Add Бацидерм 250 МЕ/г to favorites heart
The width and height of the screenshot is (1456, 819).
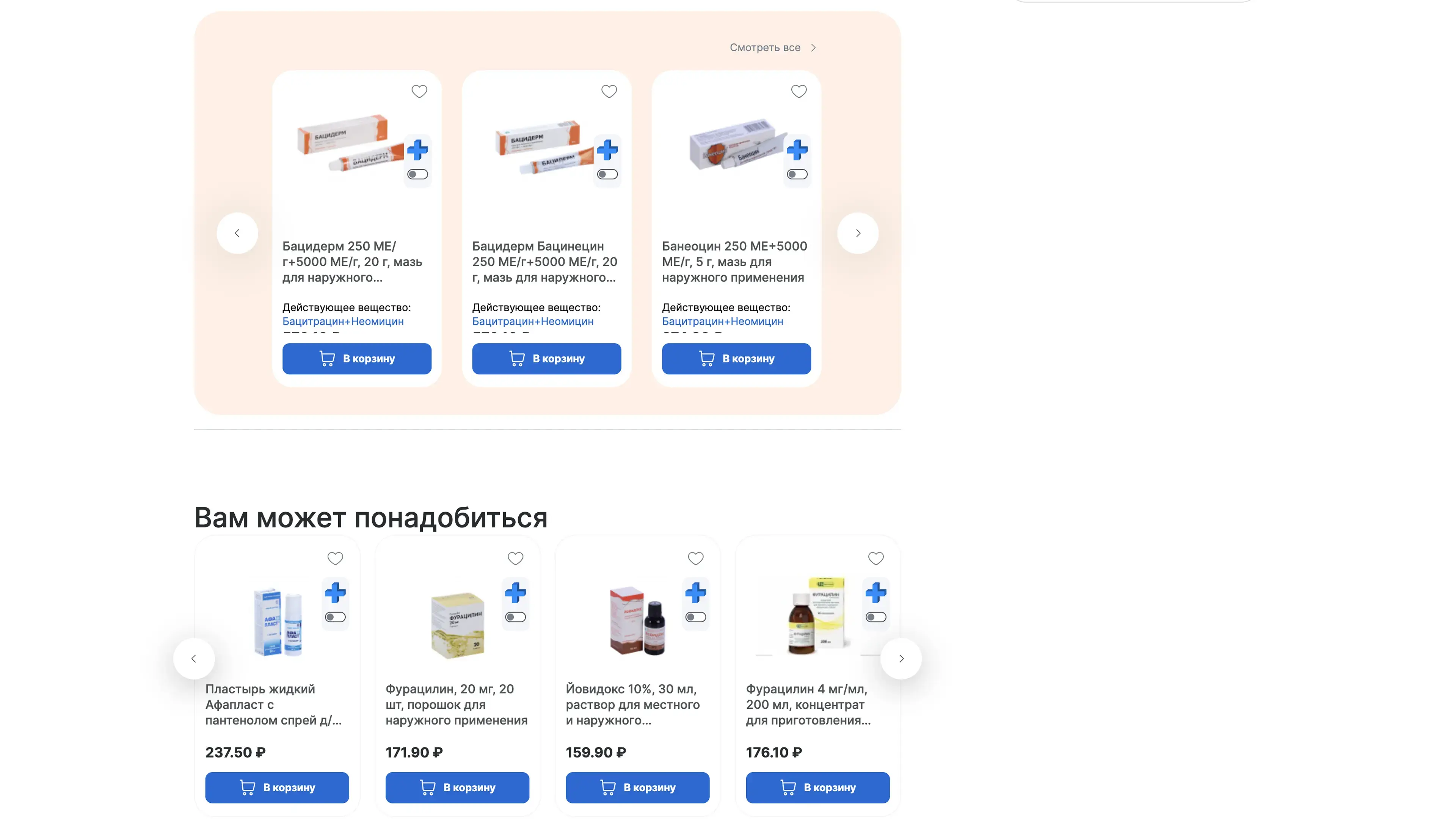tap(419, 91)
